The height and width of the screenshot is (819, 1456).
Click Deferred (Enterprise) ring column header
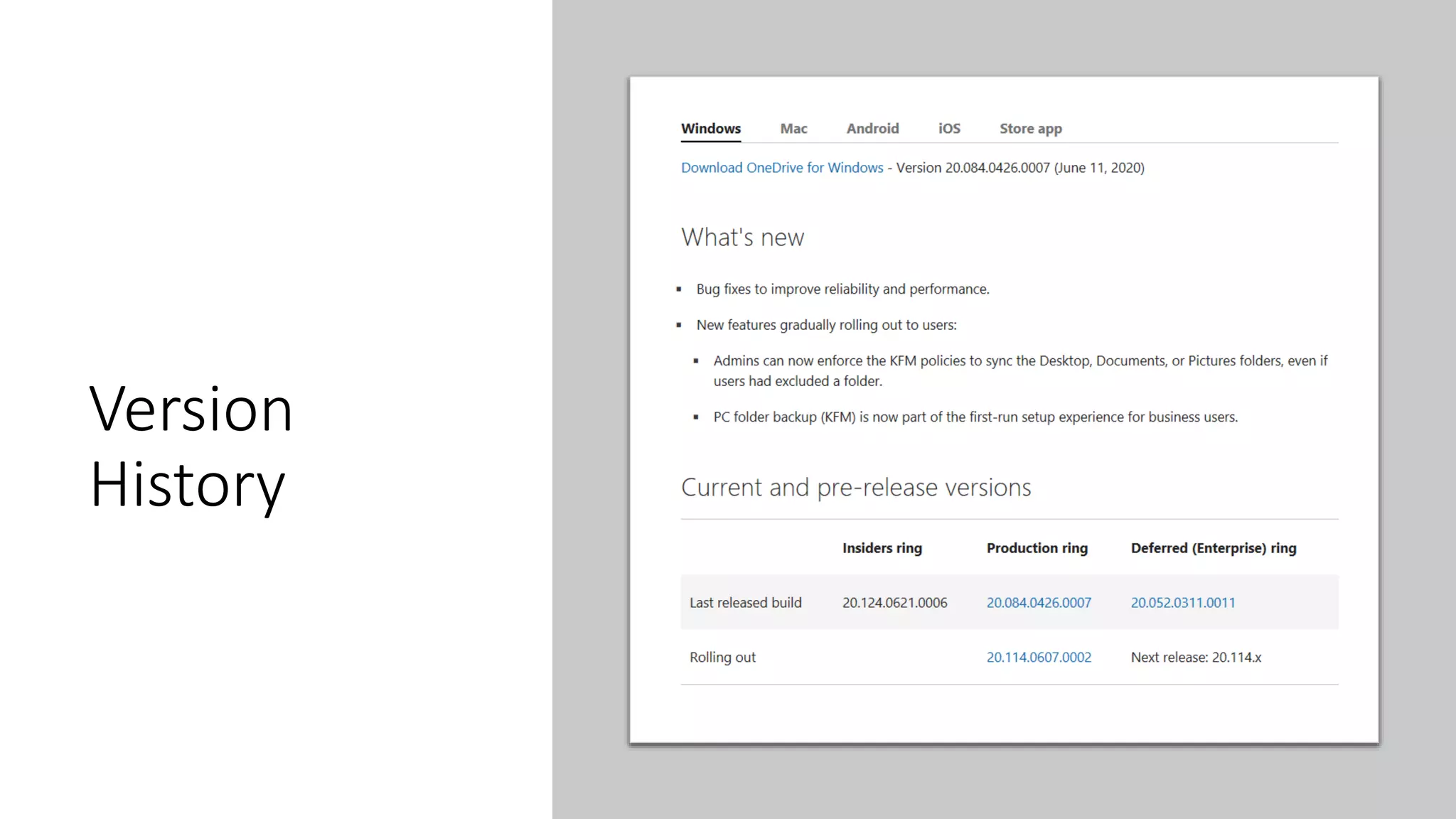[x=1214, y=548]
